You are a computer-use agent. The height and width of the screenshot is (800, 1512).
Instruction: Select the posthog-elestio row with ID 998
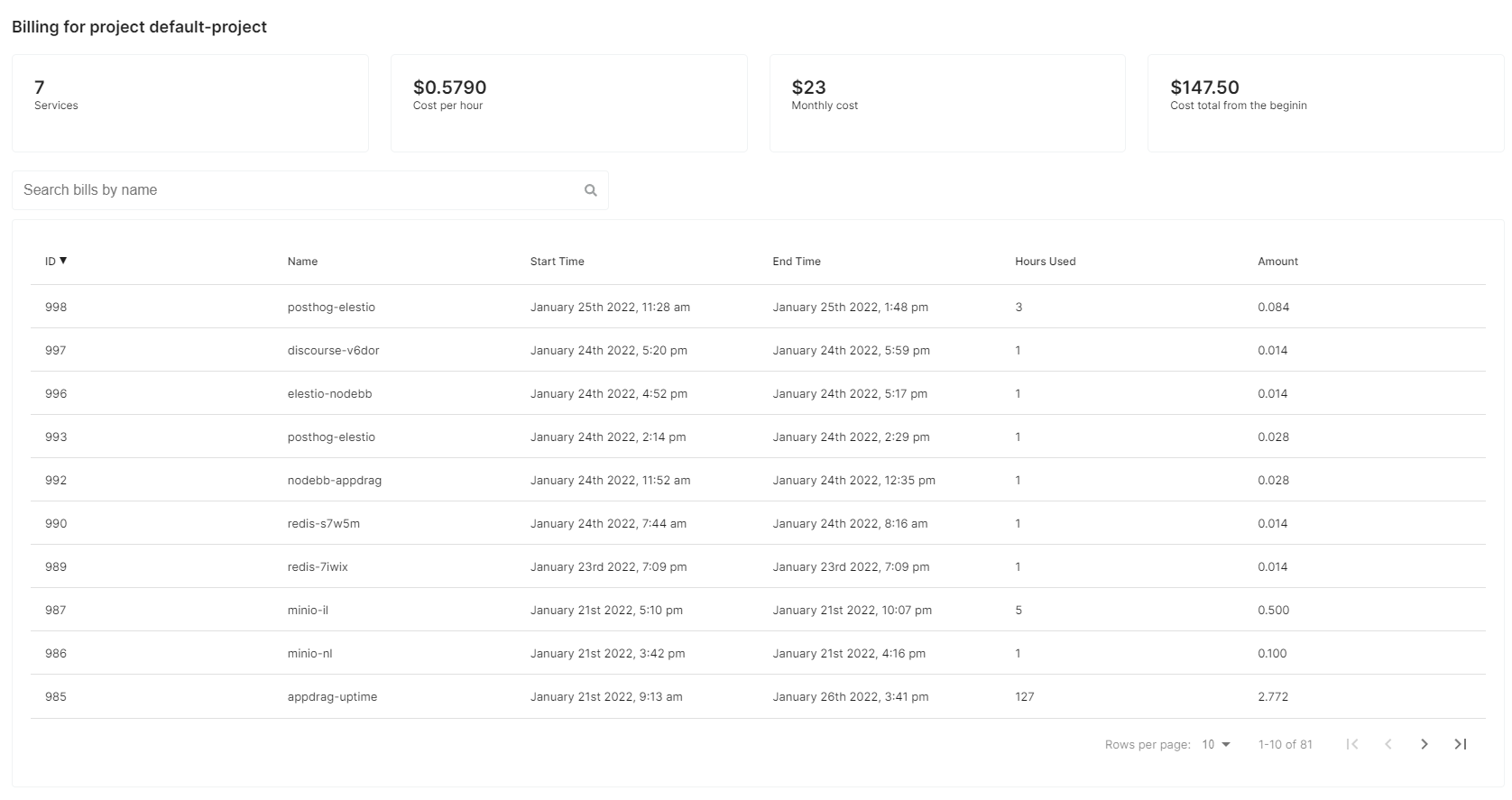[x=331, y=308]
